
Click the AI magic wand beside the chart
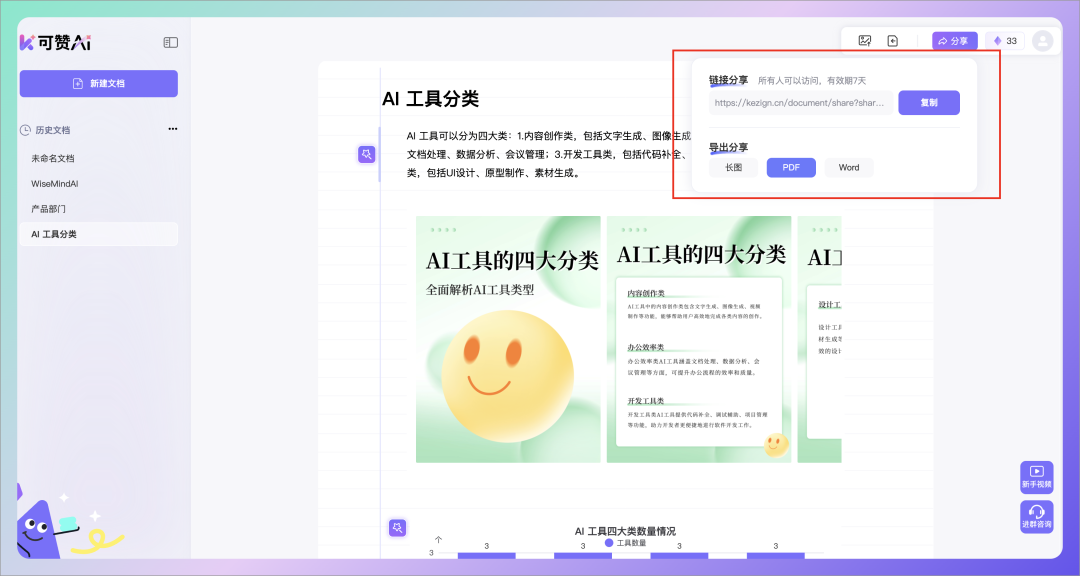click(x=397, y=527)
